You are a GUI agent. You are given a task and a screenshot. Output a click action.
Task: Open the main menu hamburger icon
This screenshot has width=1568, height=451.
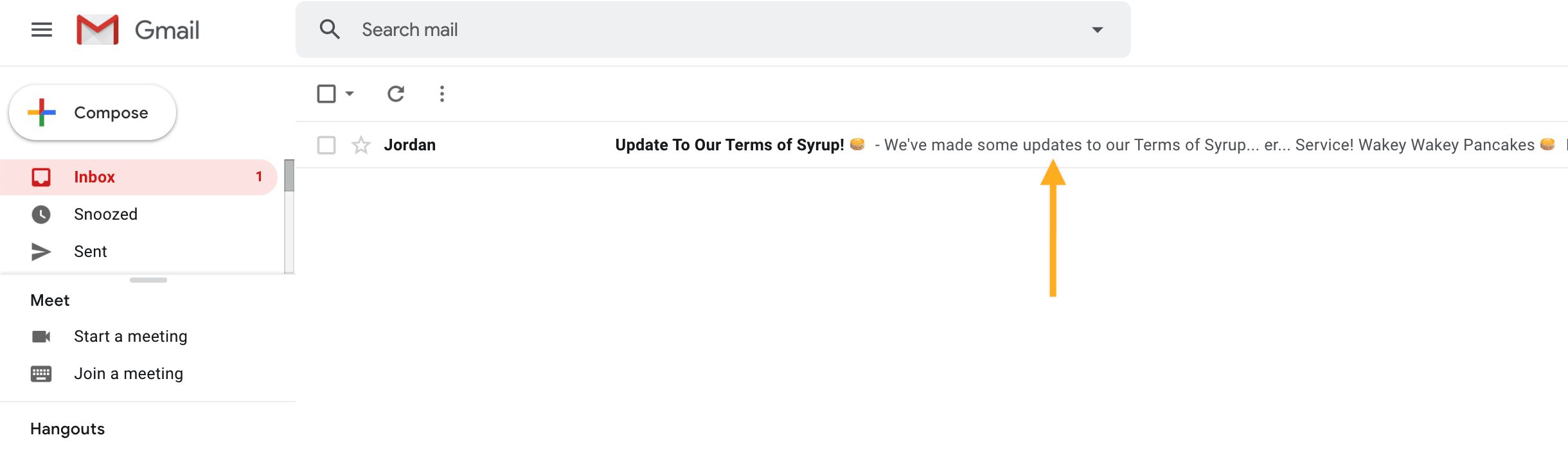[42, 30]
